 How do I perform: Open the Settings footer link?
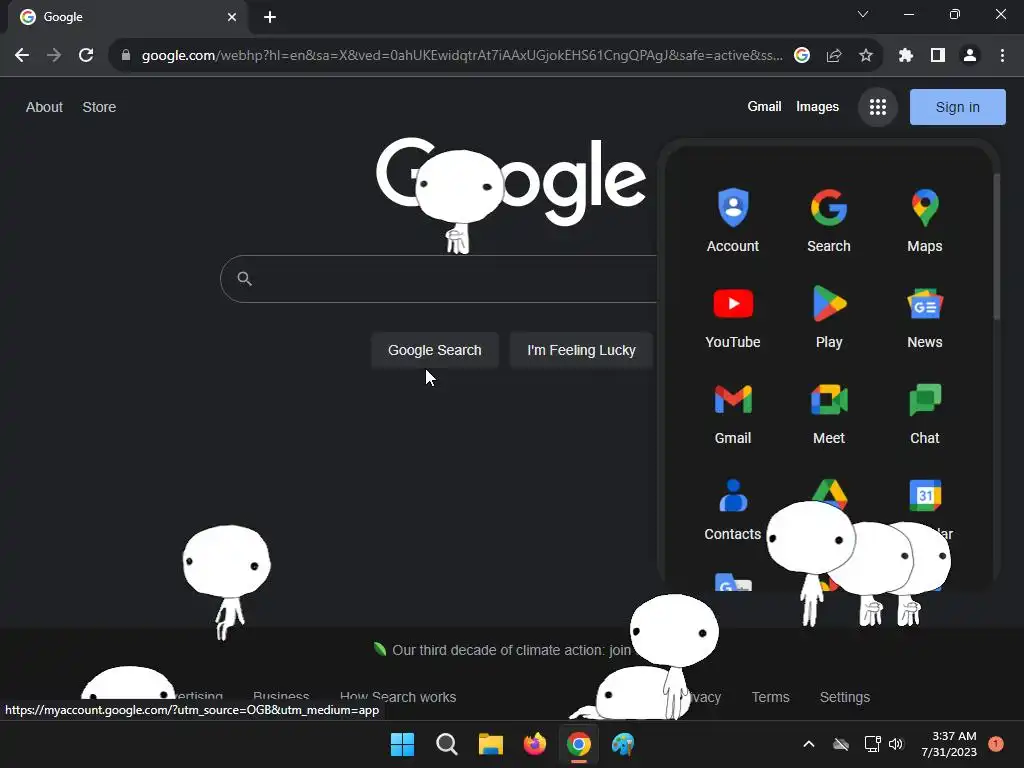tap(844, 697)
